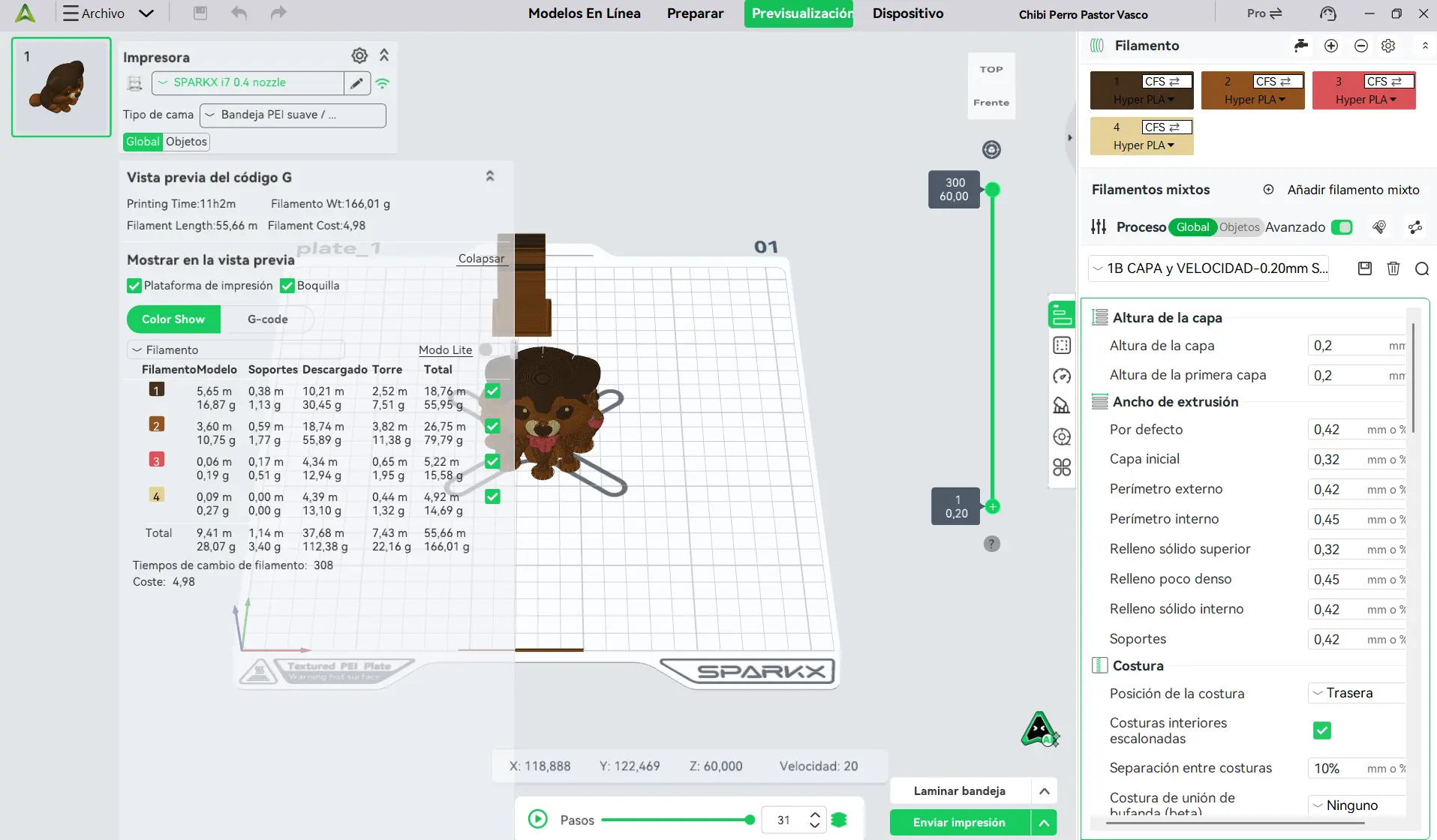Image resolution: width=1437 pixels, height=840 pixels.
Task: Open the arrow menu next to Laminar bandeja
Action: 1044,791
